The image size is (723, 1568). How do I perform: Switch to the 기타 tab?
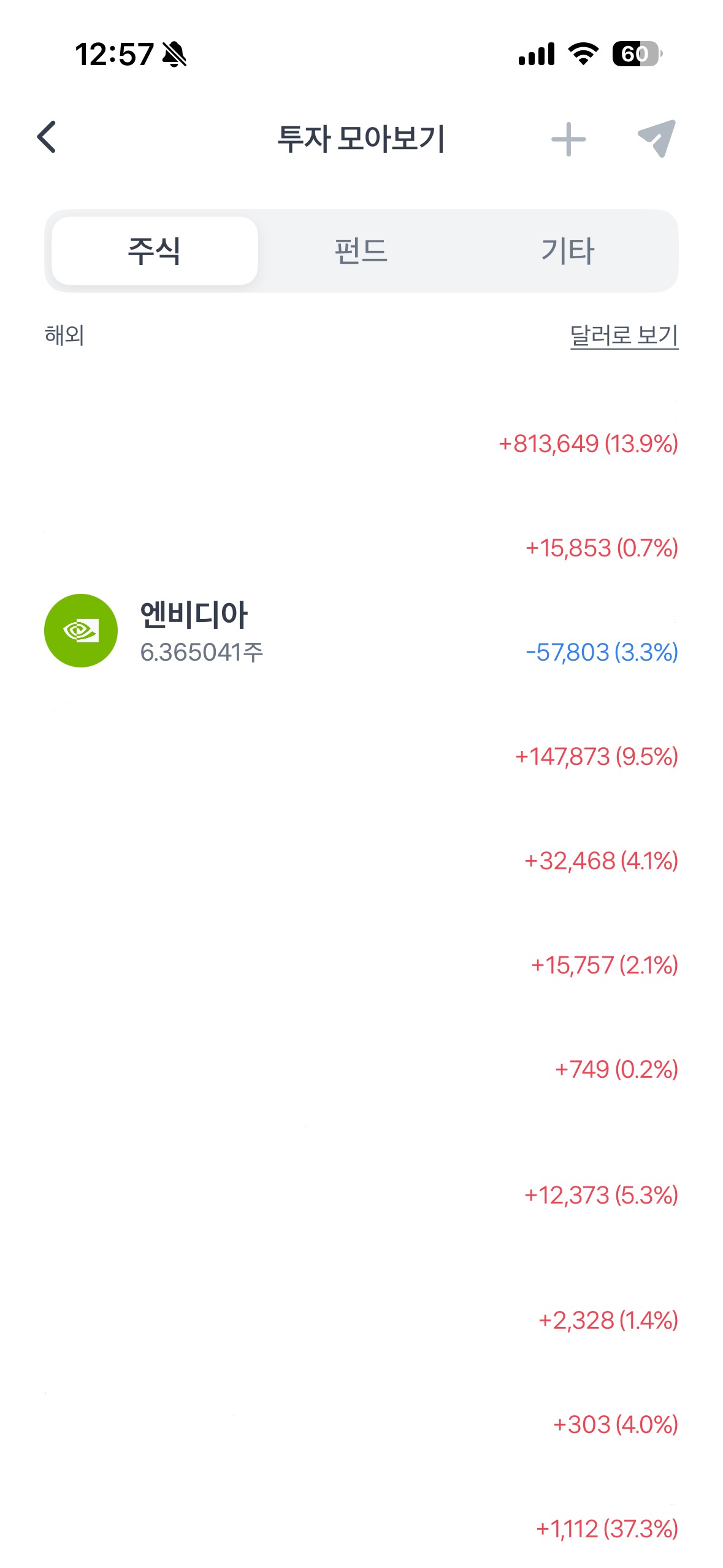tap(568, 251)
